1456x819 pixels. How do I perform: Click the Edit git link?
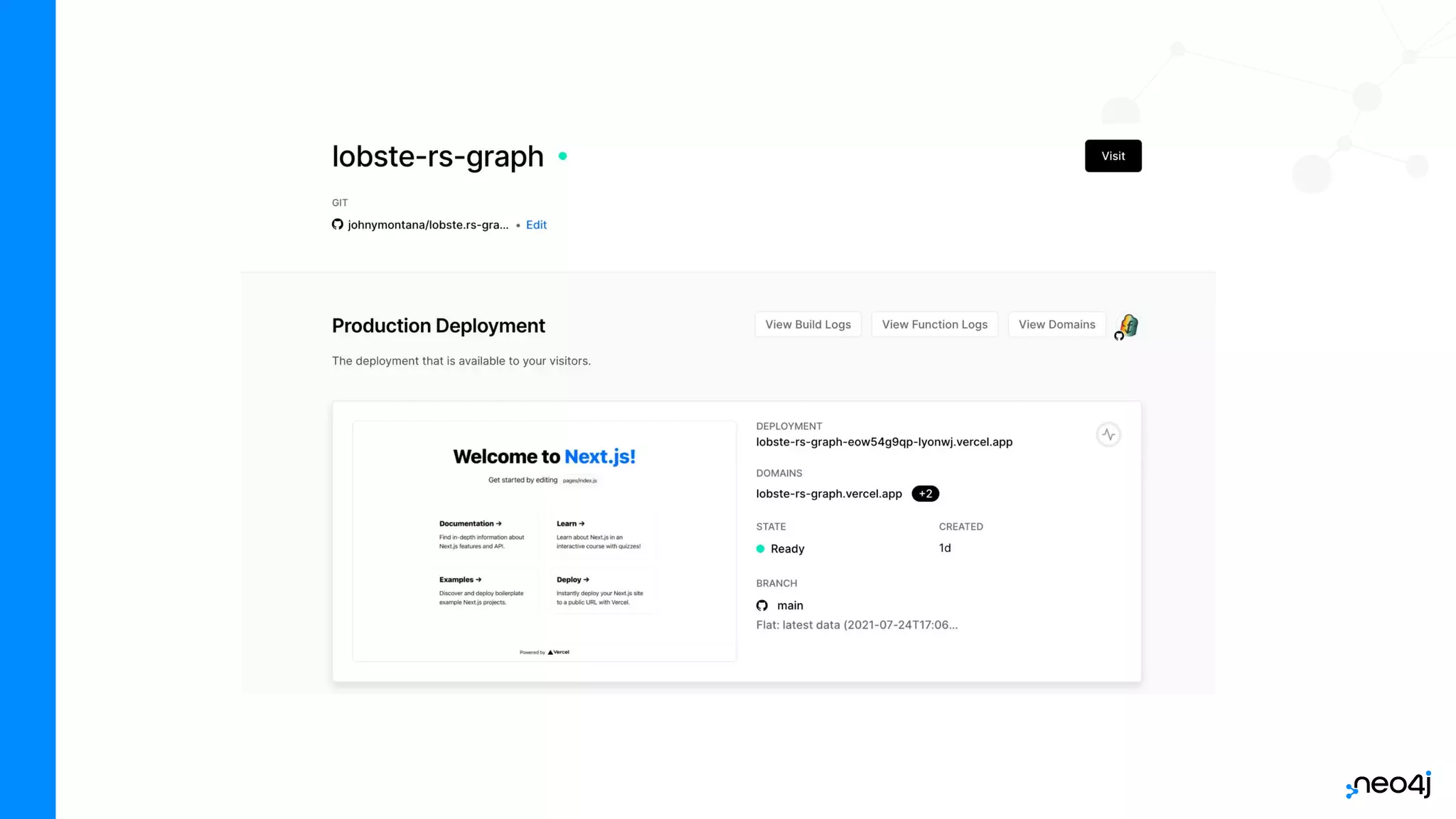[x=536, y=225]
